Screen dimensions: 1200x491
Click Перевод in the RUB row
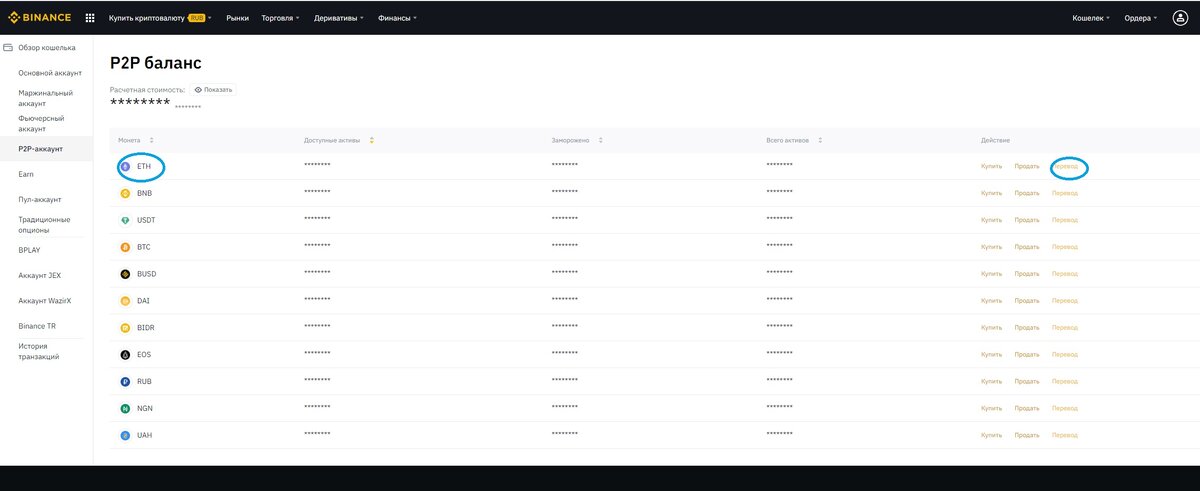click(1065, 382)
